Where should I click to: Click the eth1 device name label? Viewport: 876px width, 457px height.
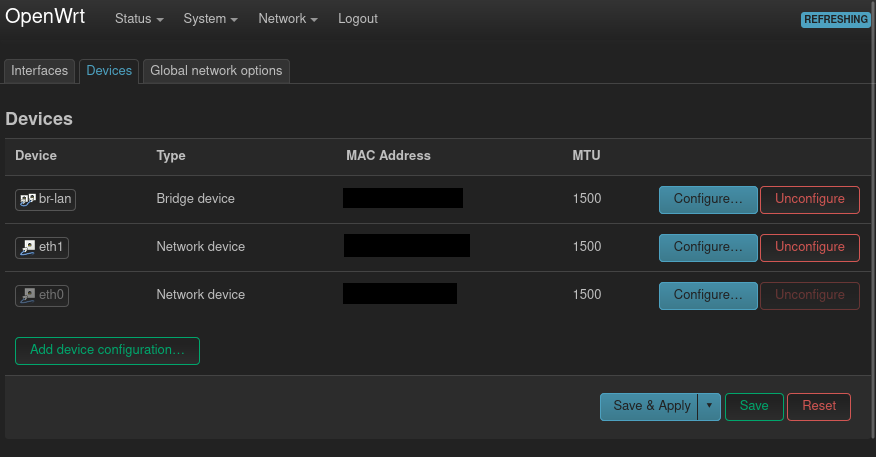pos(51,247)
